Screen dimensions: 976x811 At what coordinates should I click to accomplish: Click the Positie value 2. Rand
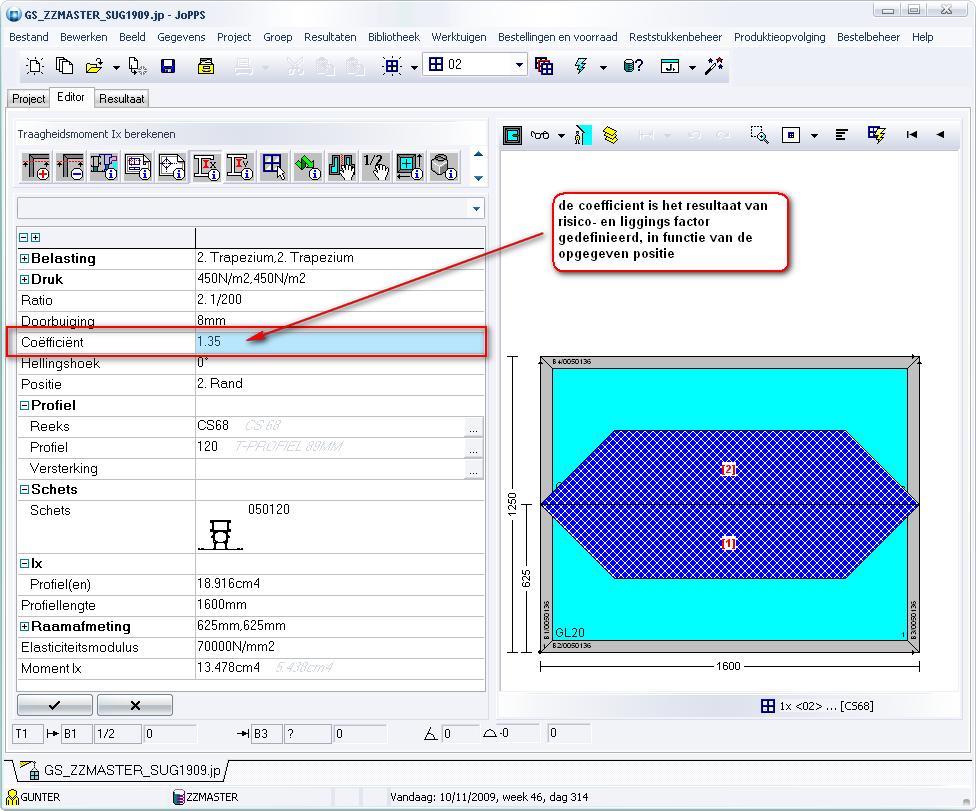(x=340, y=383)
